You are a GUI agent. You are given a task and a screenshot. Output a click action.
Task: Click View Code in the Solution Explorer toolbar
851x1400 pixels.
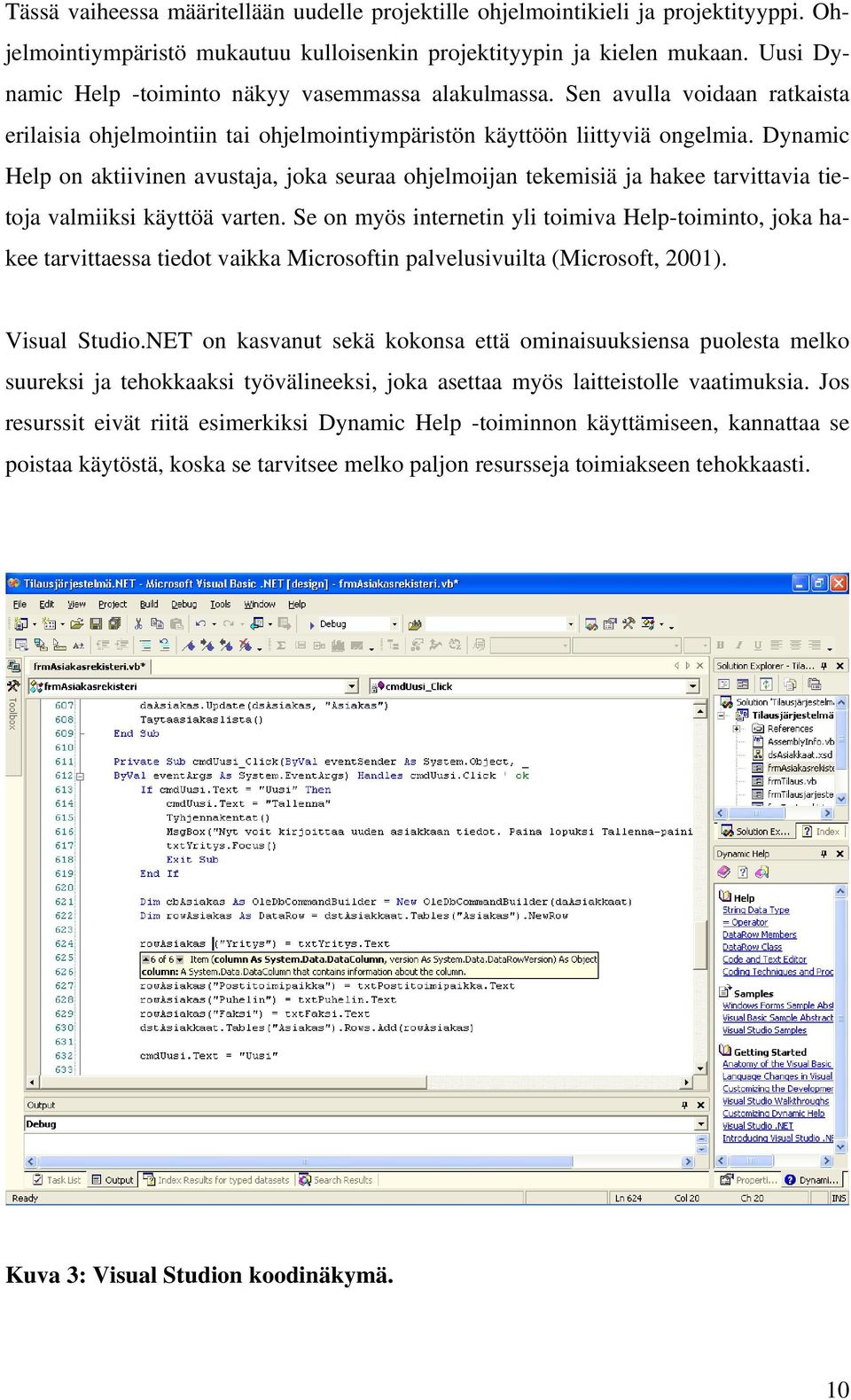pyautogui.click(x=724, y=684)
